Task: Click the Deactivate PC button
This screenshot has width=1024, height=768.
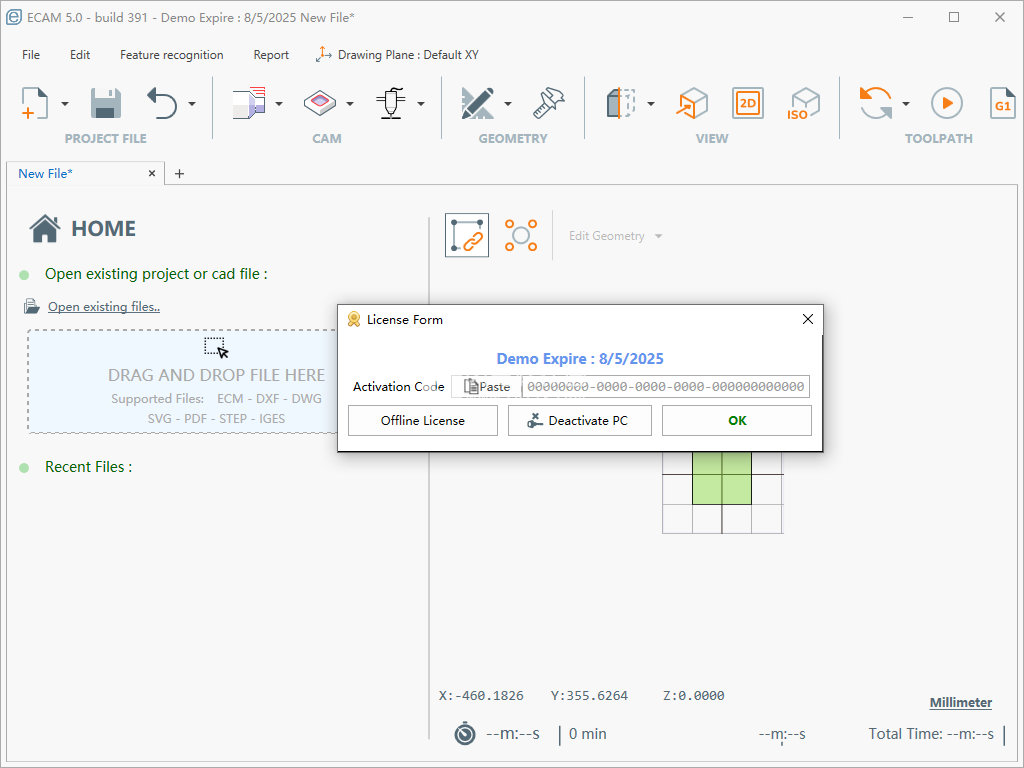Action: pos(580,421)
